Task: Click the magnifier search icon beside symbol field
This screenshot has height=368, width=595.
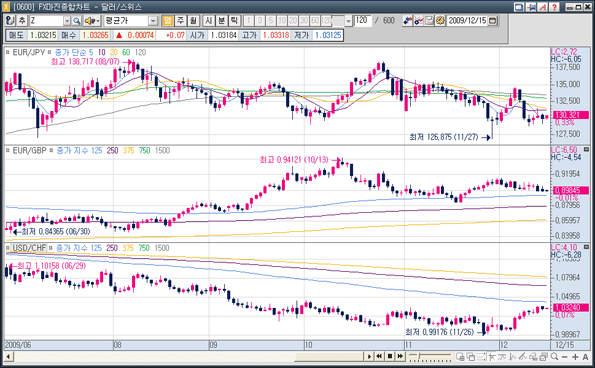Action: pos(77,21)
